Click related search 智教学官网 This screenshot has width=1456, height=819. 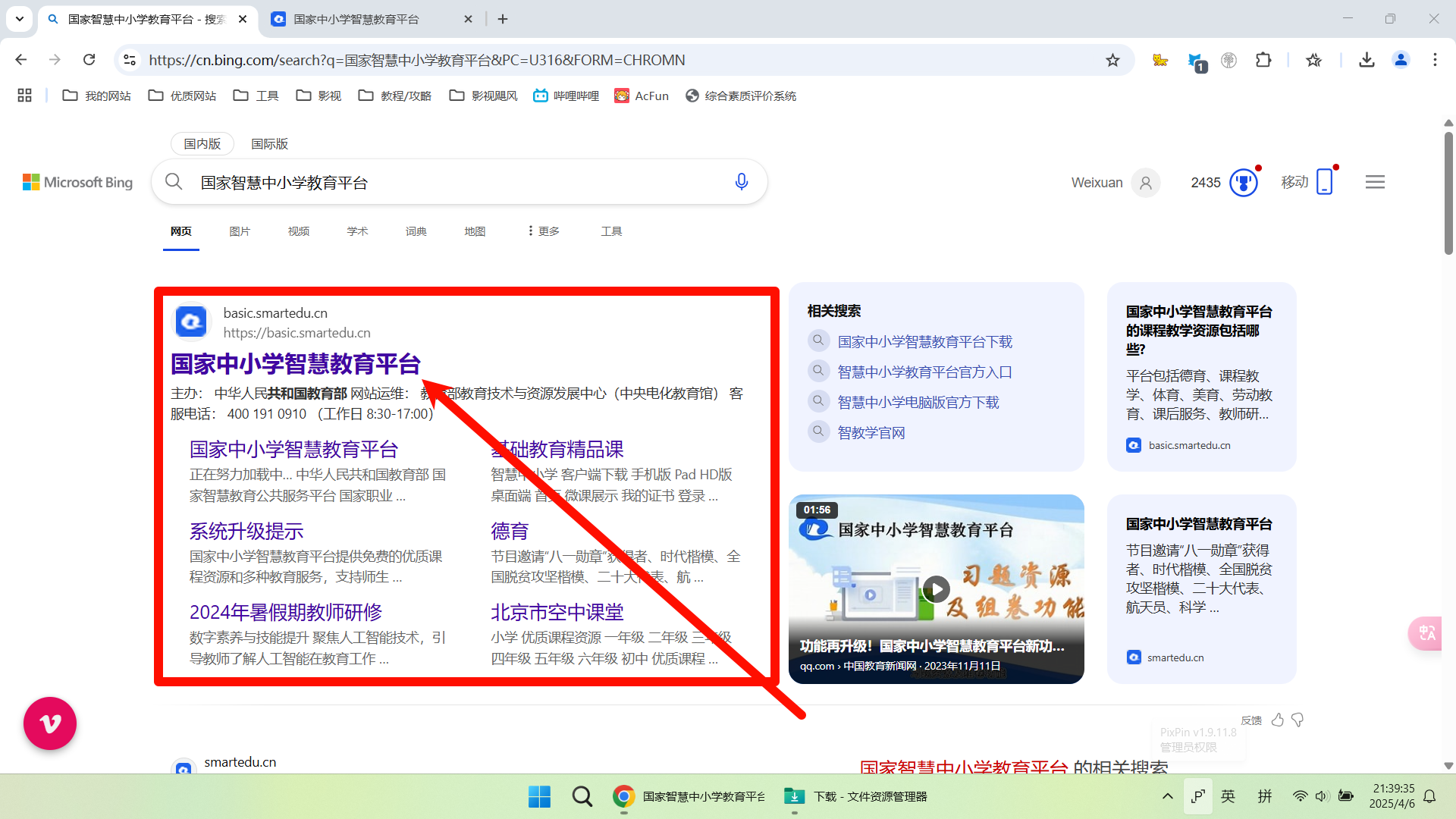click(871, 433)
